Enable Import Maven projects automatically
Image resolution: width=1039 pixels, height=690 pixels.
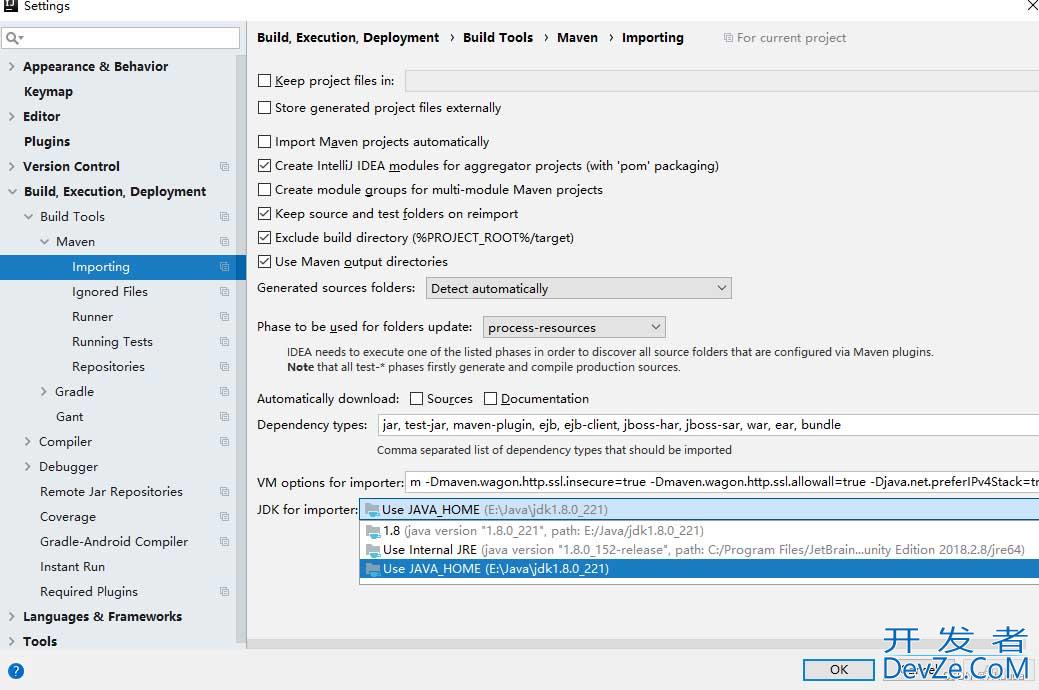[x=265, y=142]
